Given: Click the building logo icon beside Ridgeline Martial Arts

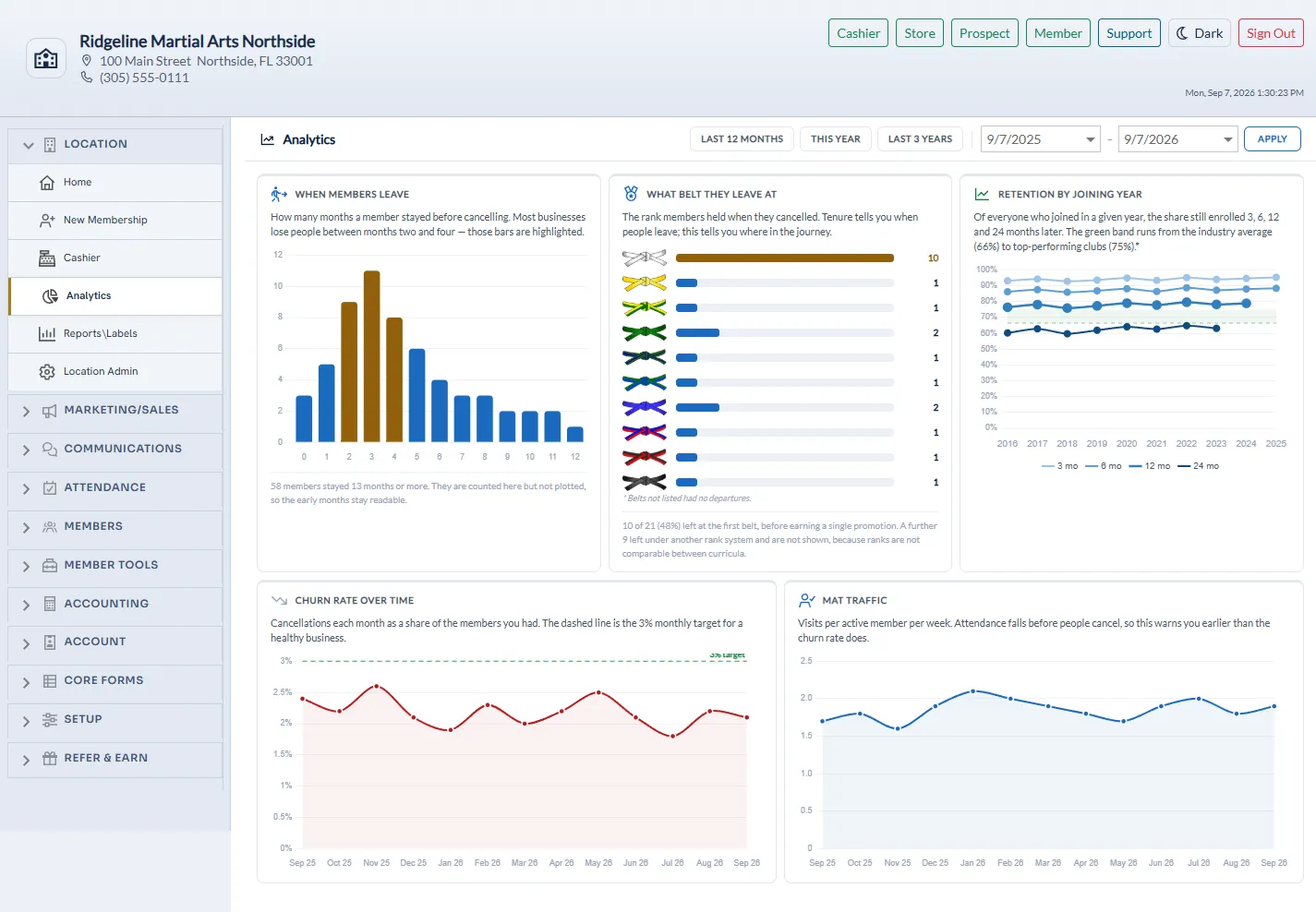Looking at the screenshot, I should [x=46, y=59].
